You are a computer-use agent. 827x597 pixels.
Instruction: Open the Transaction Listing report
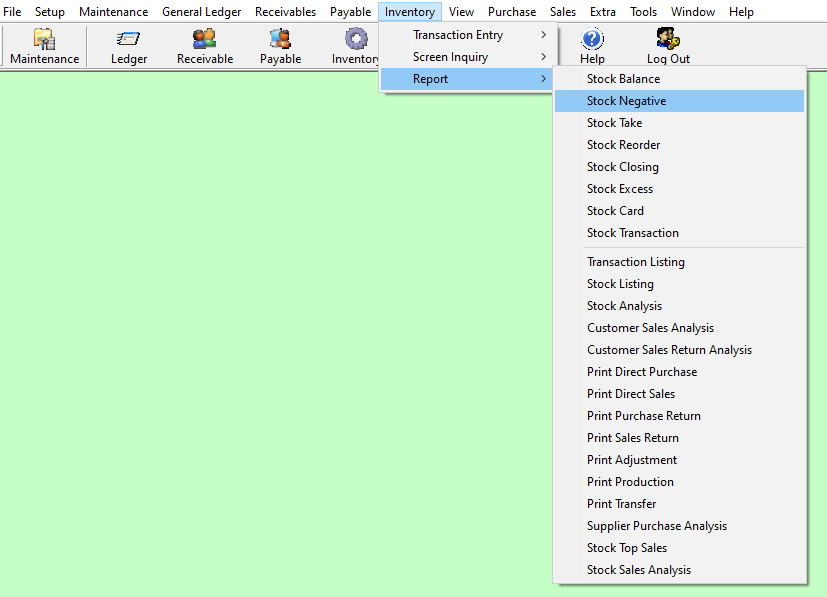(679, 262)
